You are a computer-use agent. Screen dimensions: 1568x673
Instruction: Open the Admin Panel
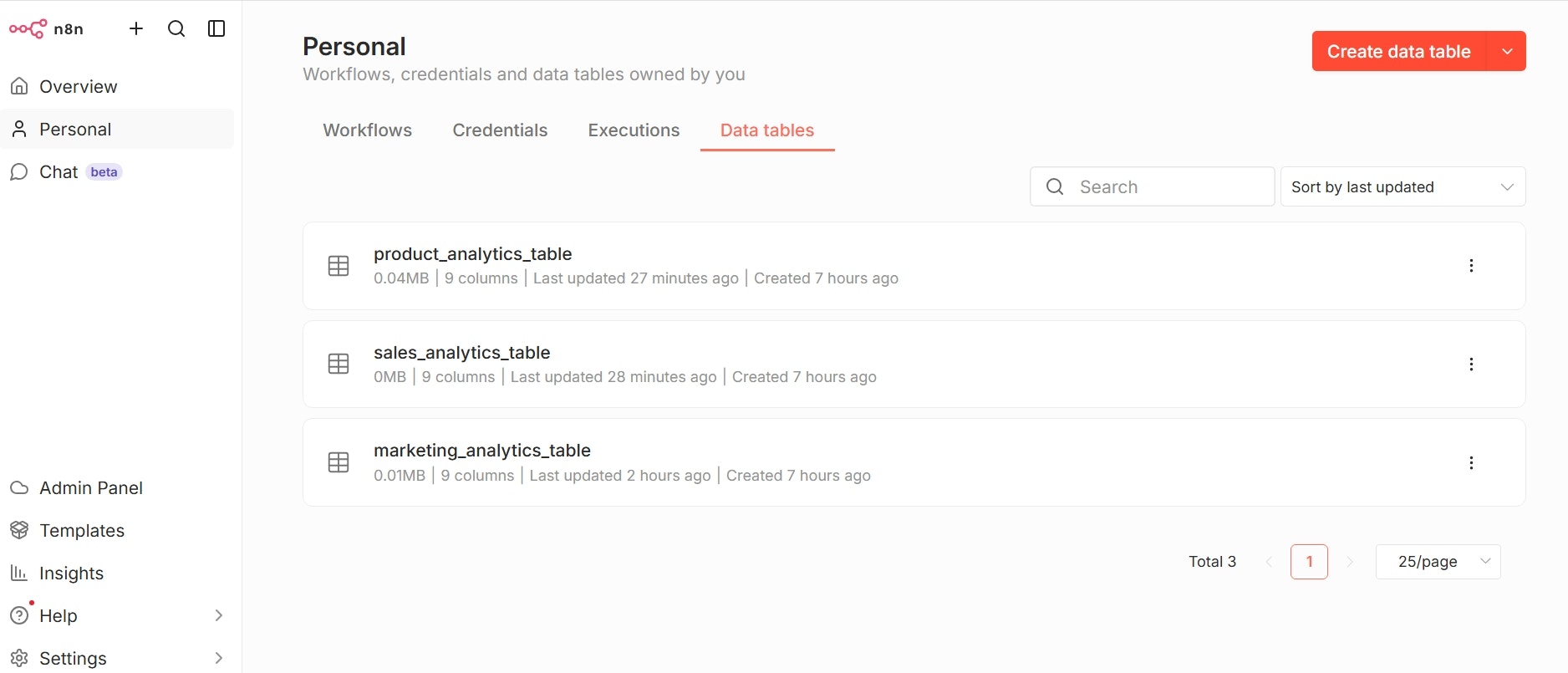(117, 487)
